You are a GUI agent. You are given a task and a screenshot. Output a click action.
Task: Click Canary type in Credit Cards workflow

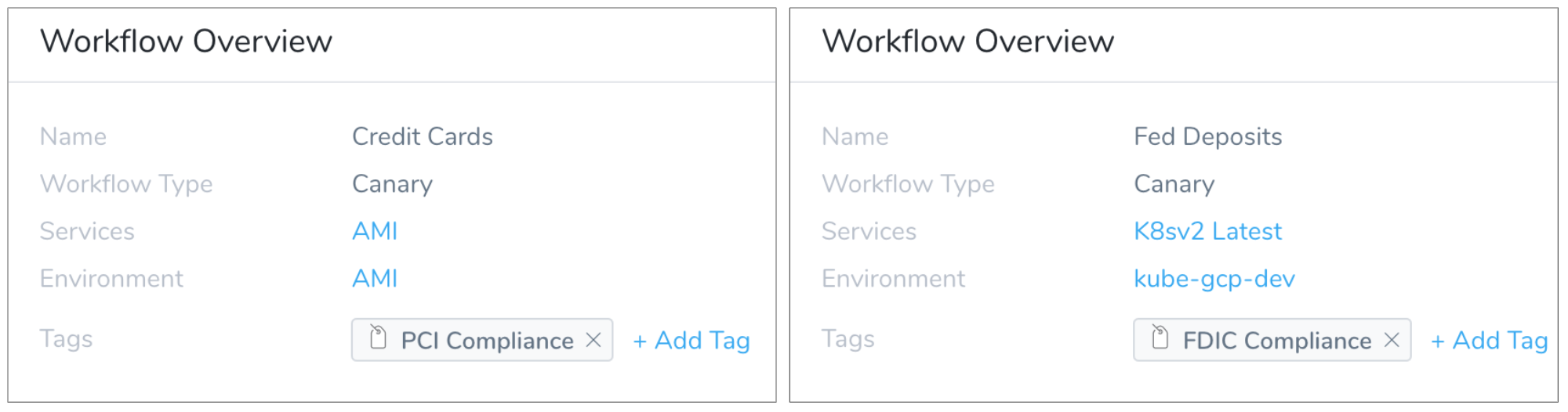coord(392,185)
